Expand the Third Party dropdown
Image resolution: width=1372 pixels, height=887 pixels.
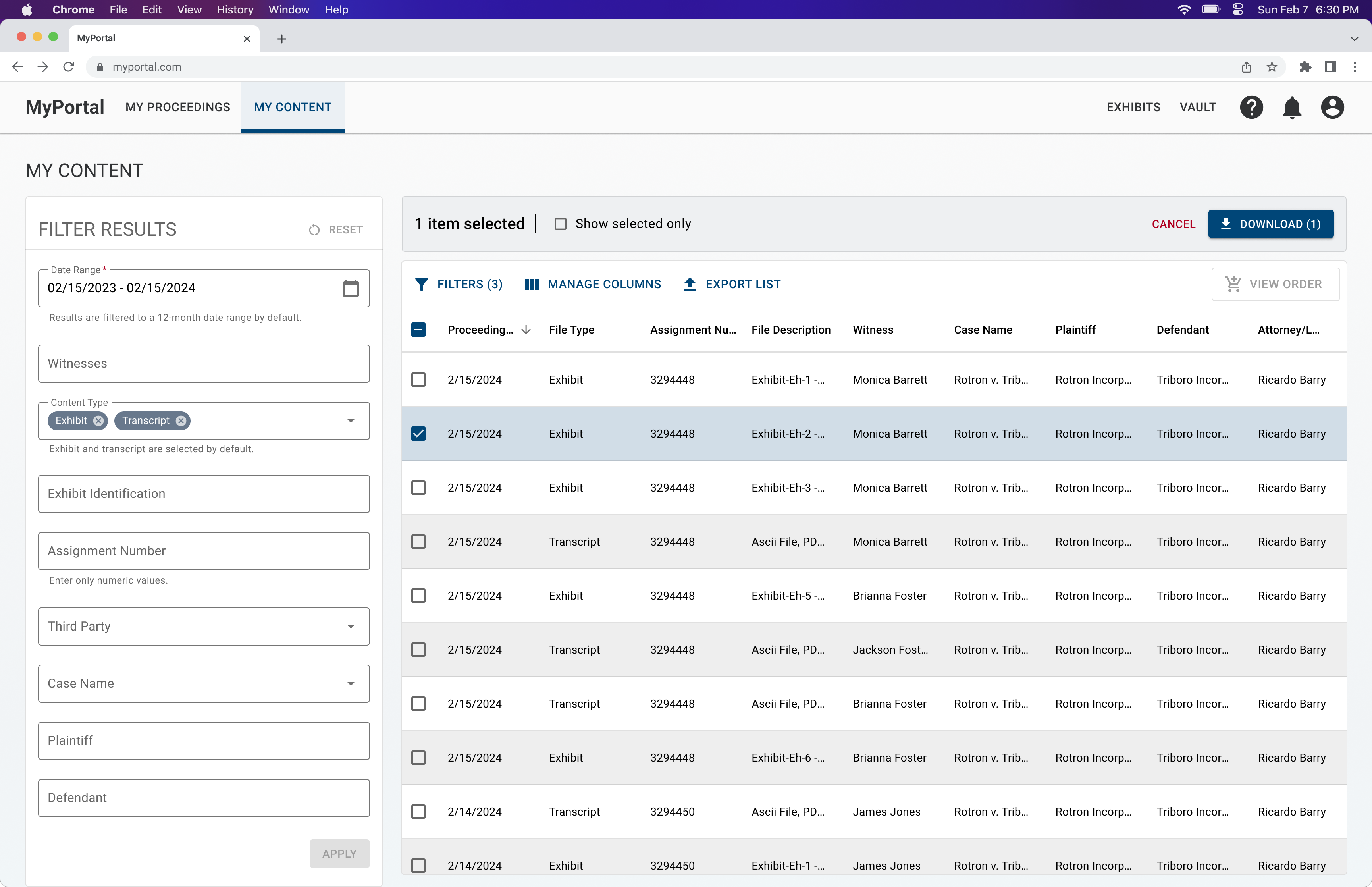click(351, 627)
